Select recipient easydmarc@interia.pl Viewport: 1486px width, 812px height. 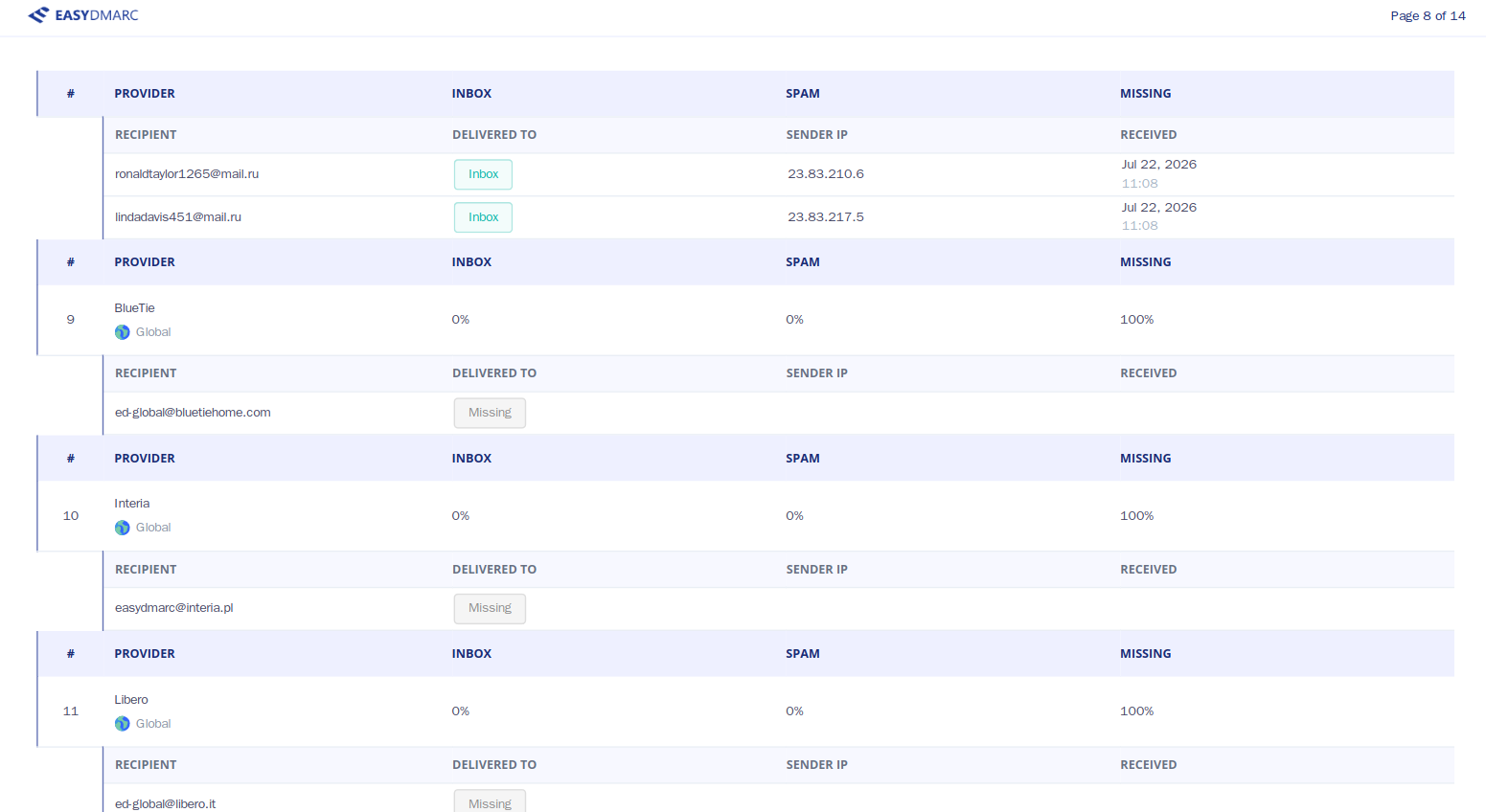[x=174, y=608]
